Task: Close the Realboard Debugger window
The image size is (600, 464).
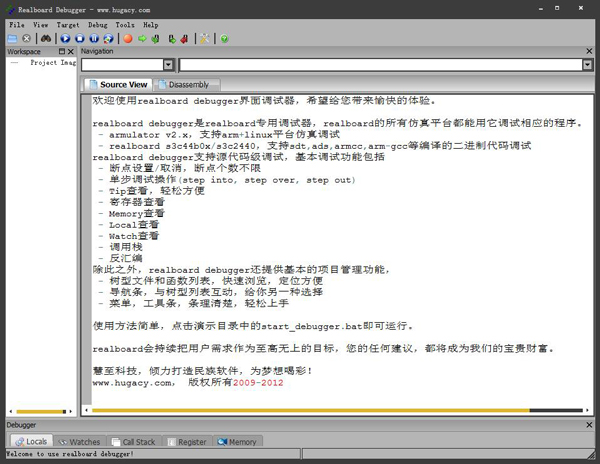Action: (581, 8)
